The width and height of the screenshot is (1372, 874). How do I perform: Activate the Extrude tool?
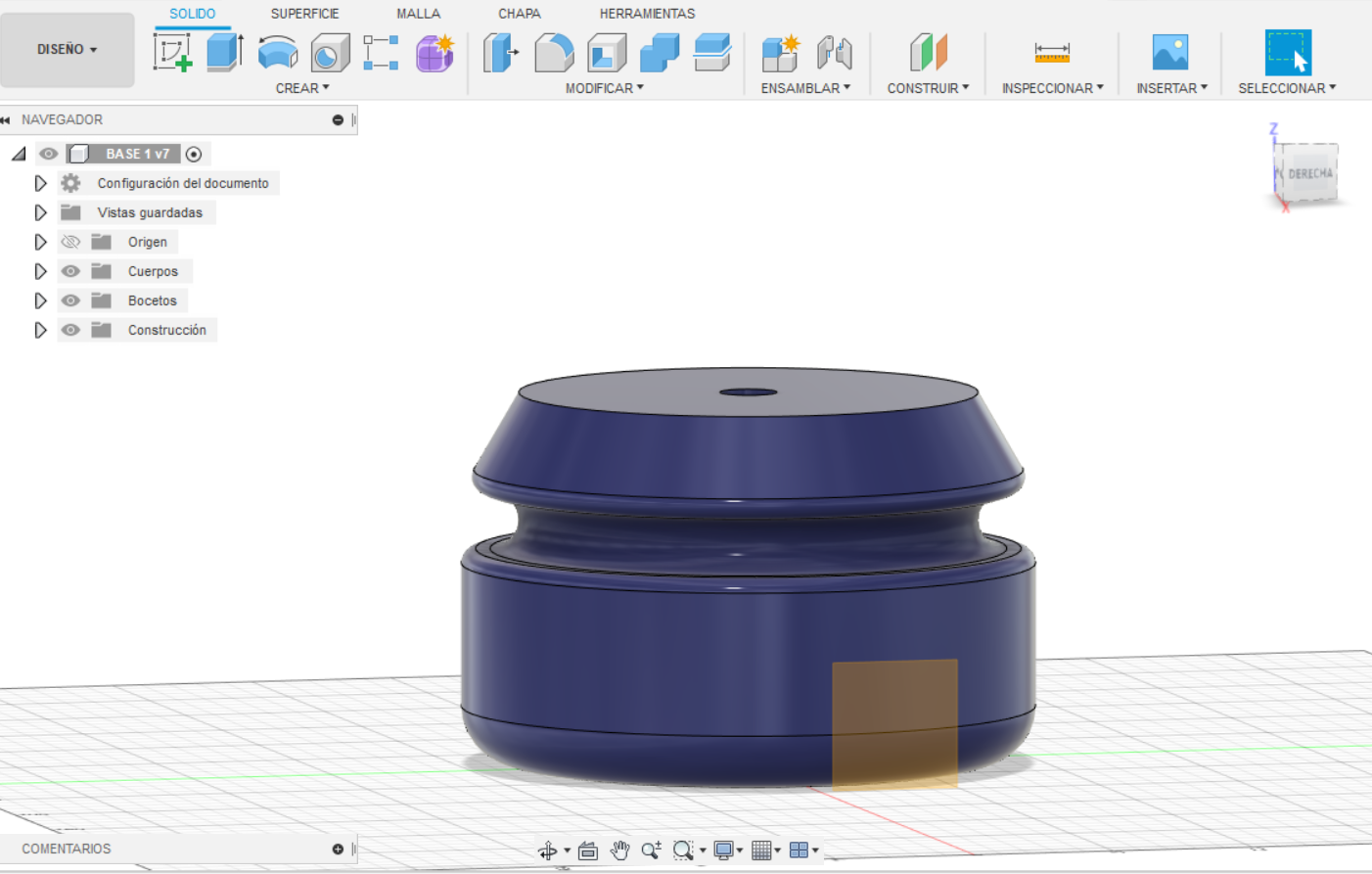(225, 52)
